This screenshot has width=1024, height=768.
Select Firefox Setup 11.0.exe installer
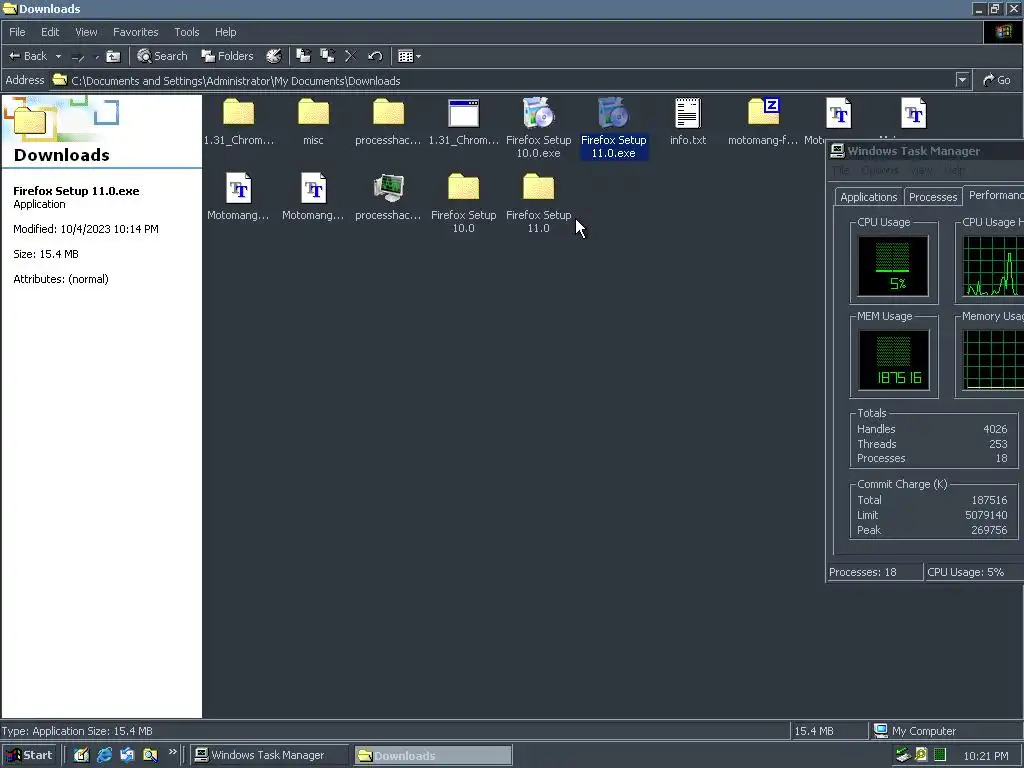(x=614, y=128)
